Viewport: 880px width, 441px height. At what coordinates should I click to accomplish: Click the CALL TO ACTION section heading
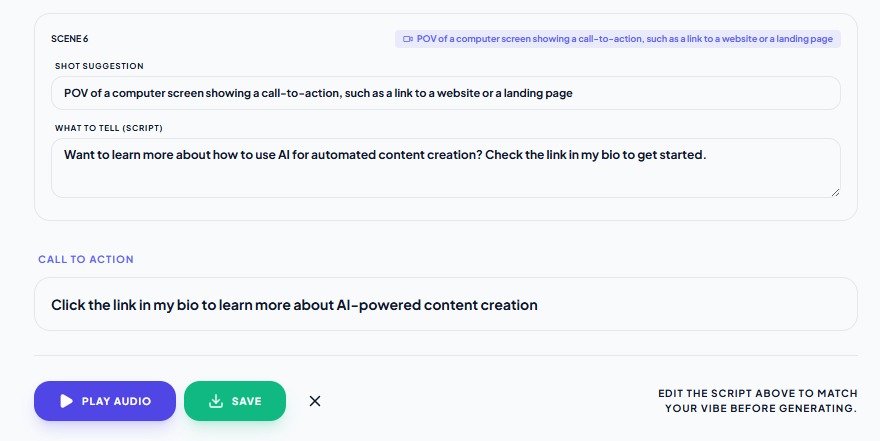click(x=86, y=259)
